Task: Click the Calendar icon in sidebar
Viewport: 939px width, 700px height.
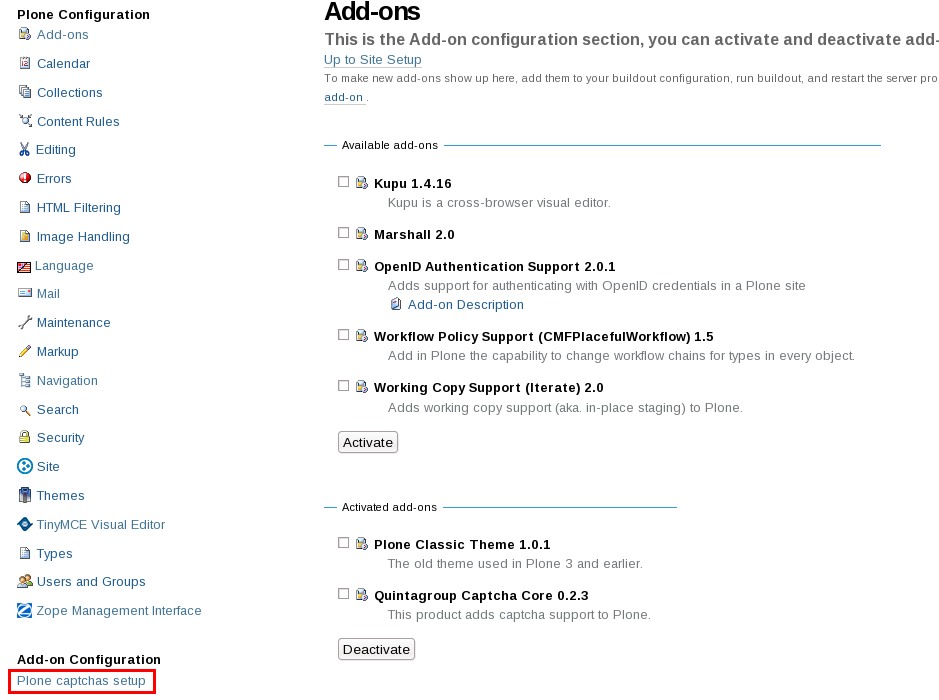Action: coord(25,63)
